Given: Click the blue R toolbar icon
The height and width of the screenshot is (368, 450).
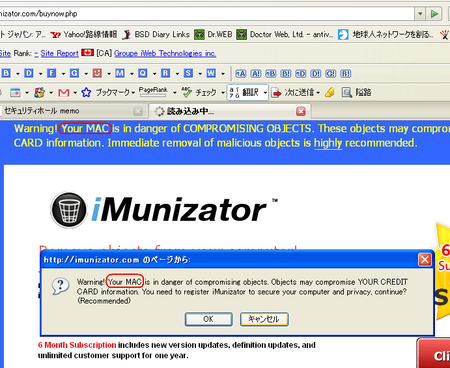Looking at the screenshot, I should pos(165,73).
